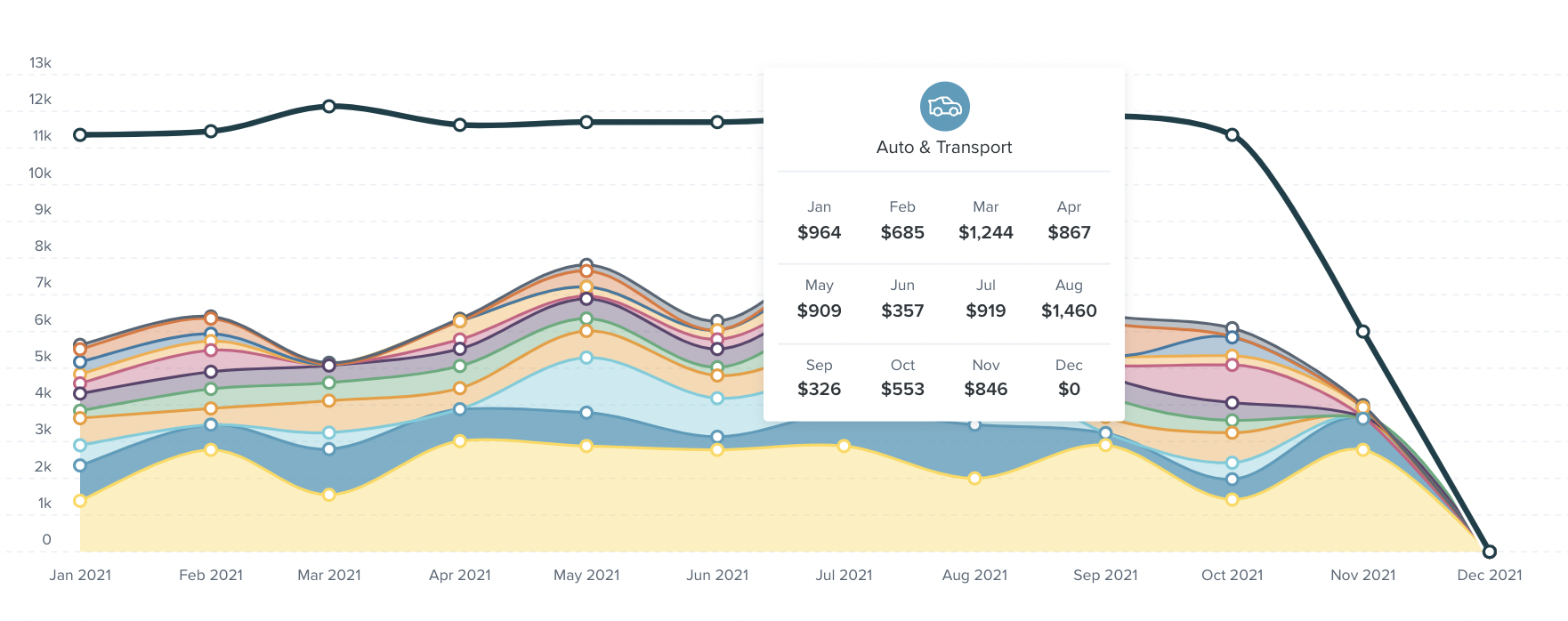Click dark total line point at Dec 2021

pos(1490,552)
